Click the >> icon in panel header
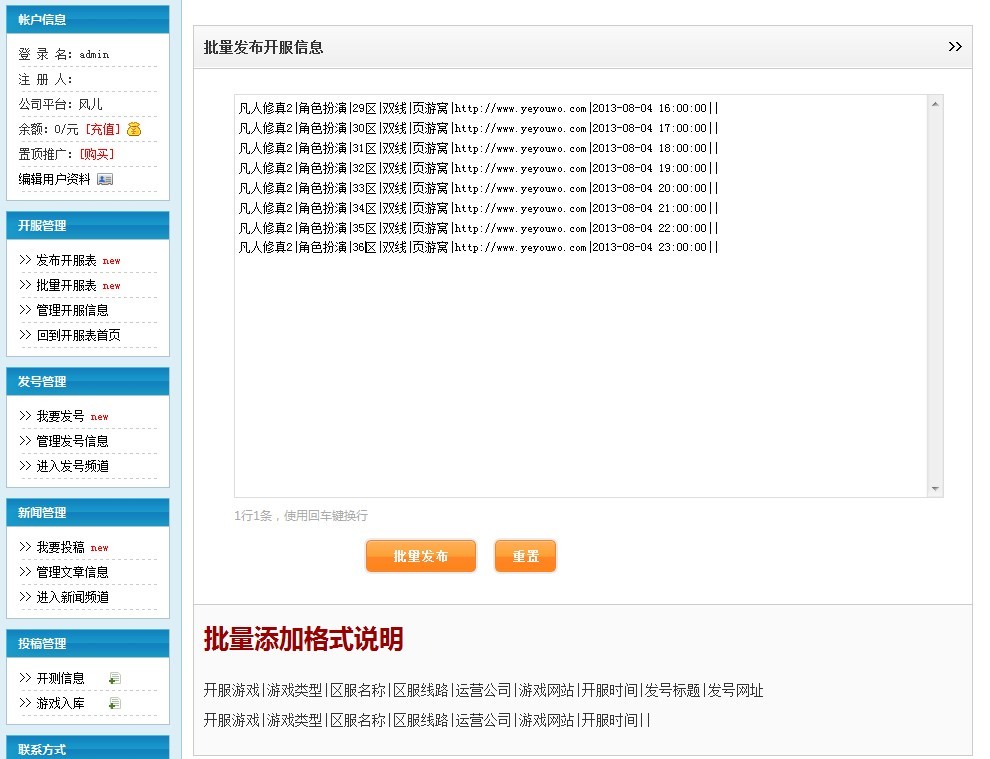The height and width of the screenshot is (759, 990). (x=954, y=47)
